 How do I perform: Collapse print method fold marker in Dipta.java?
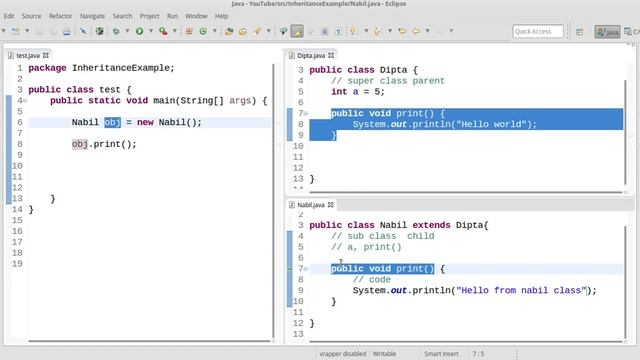point(306,113)
